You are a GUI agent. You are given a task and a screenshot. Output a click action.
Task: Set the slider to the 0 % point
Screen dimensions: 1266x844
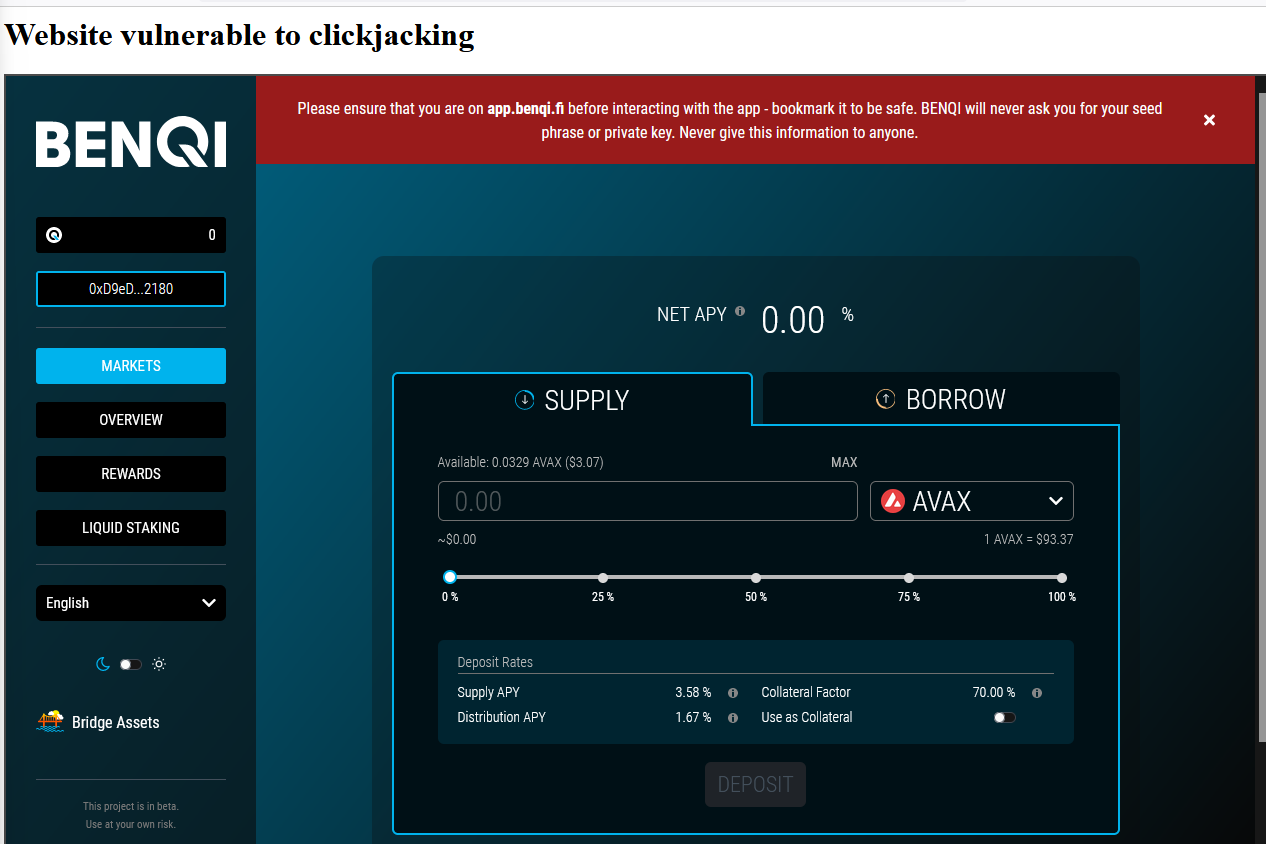(450, 577)
